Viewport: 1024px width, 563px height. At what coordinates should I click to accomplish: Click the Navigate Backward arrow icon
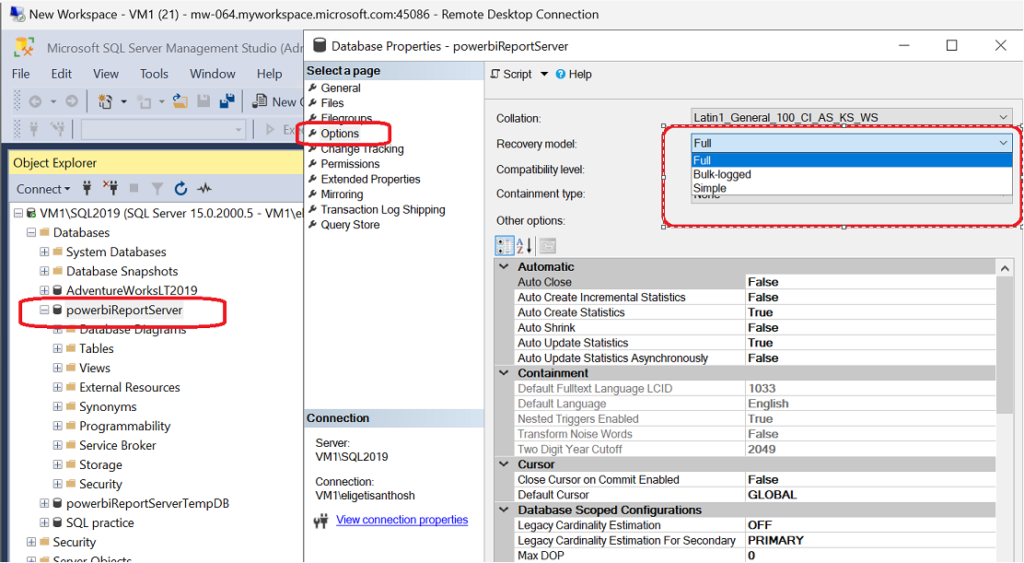click(35, 101)
